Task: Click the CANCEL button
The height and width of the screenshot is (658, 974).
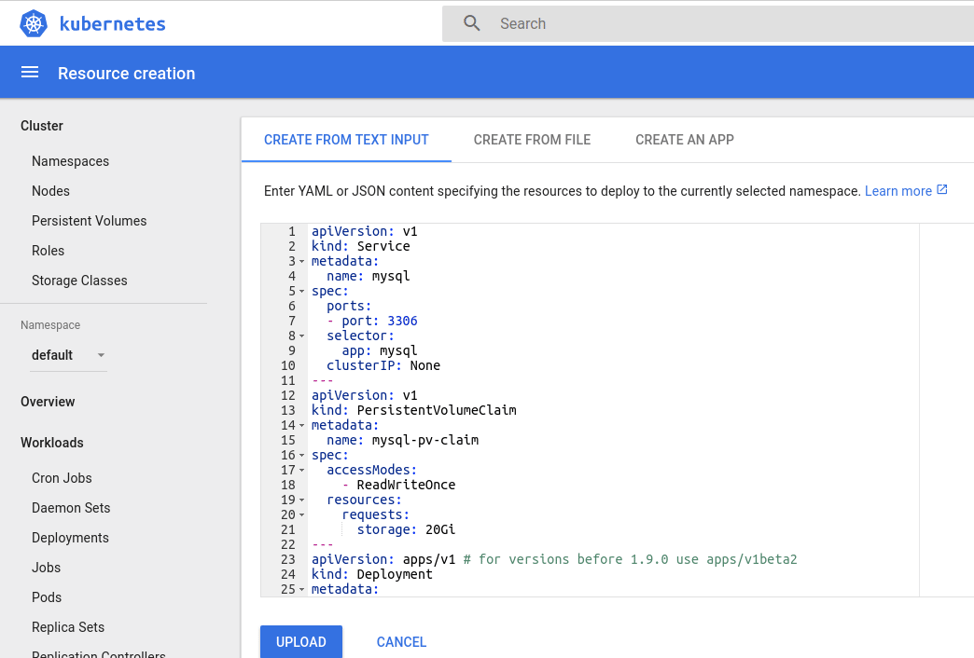Action: coord(400,641)
